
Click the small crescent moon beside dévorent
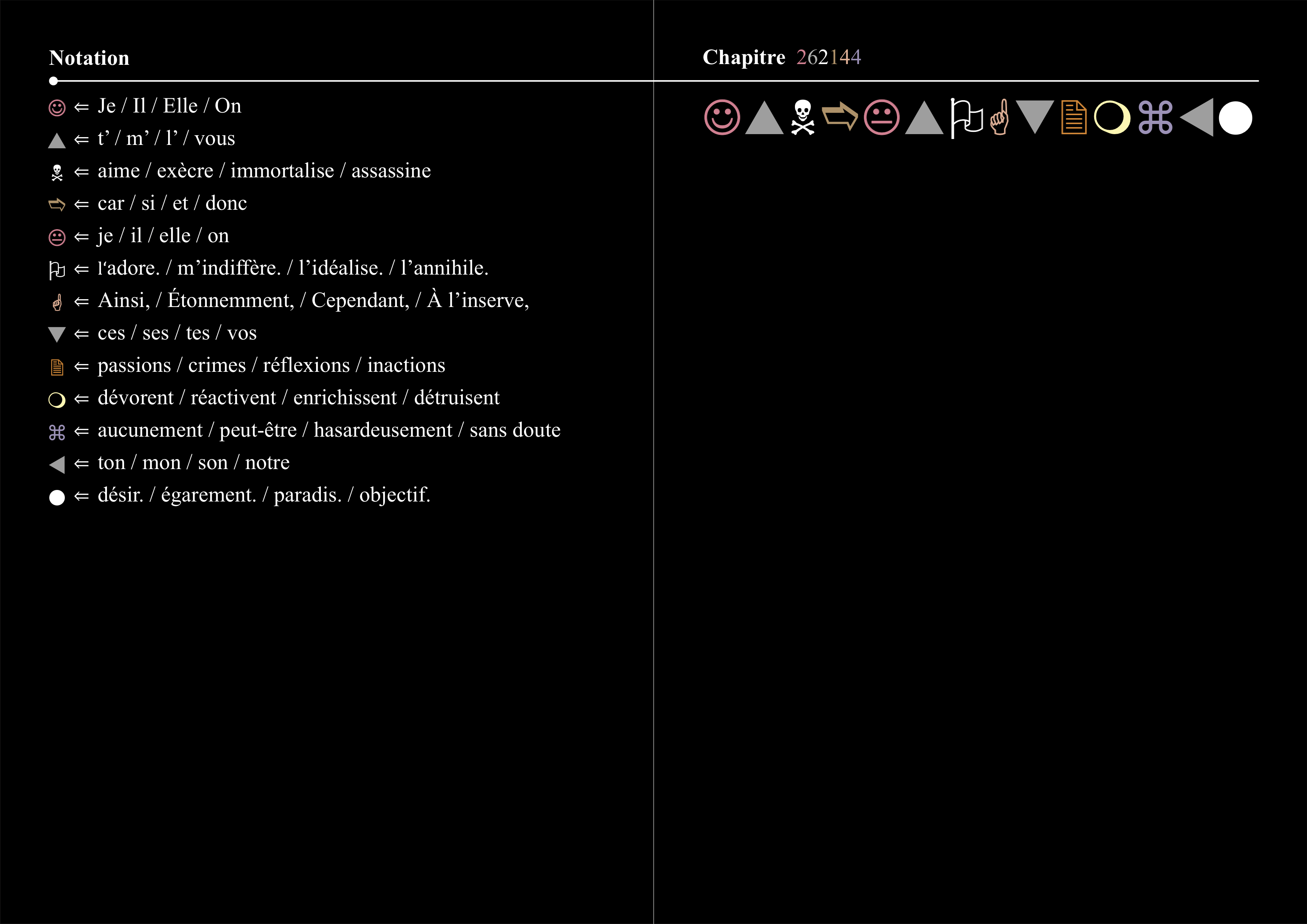(x=57, y=400)
